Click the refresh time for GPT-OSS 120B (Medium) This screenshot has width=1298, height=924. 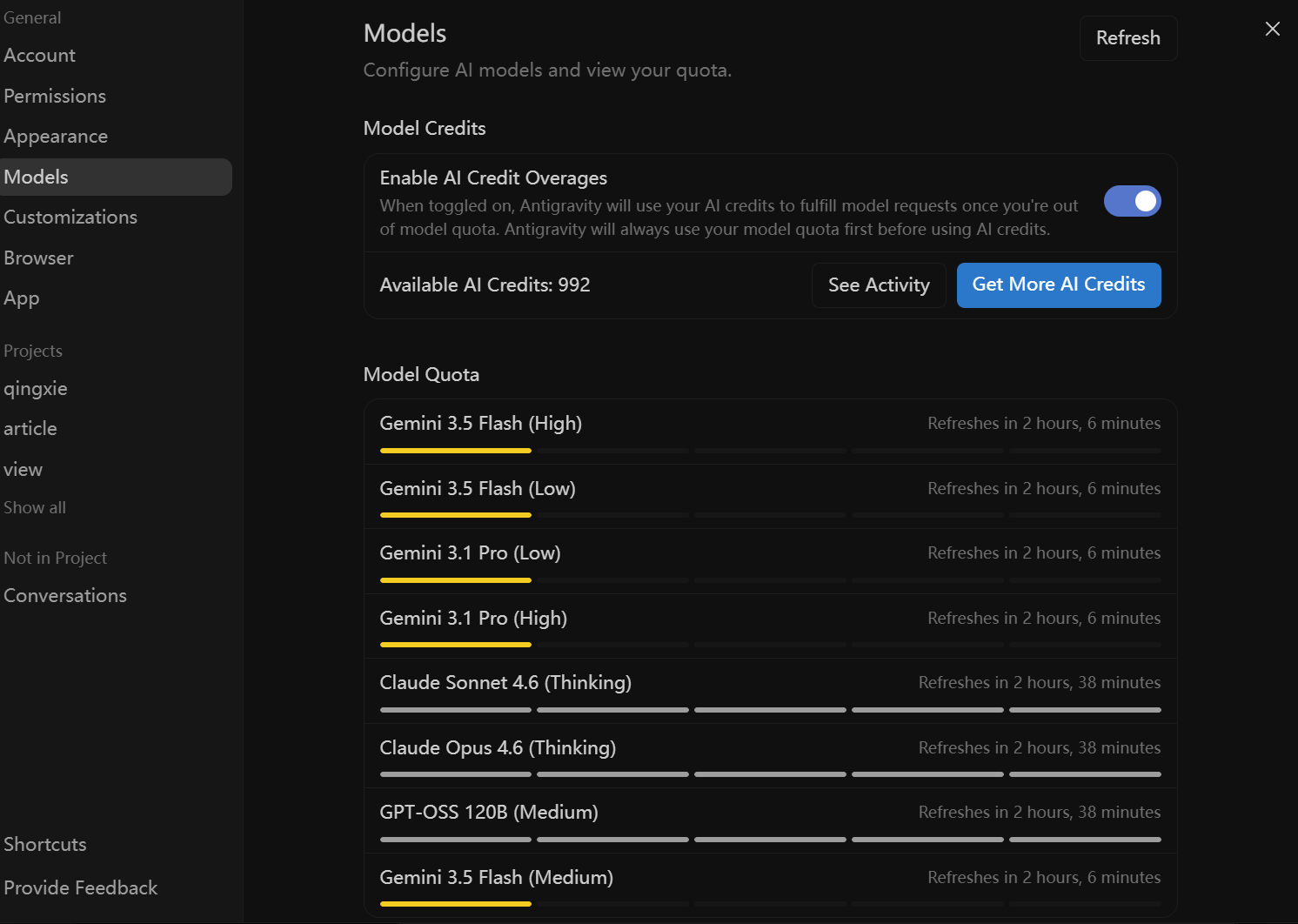(1040, 813)
